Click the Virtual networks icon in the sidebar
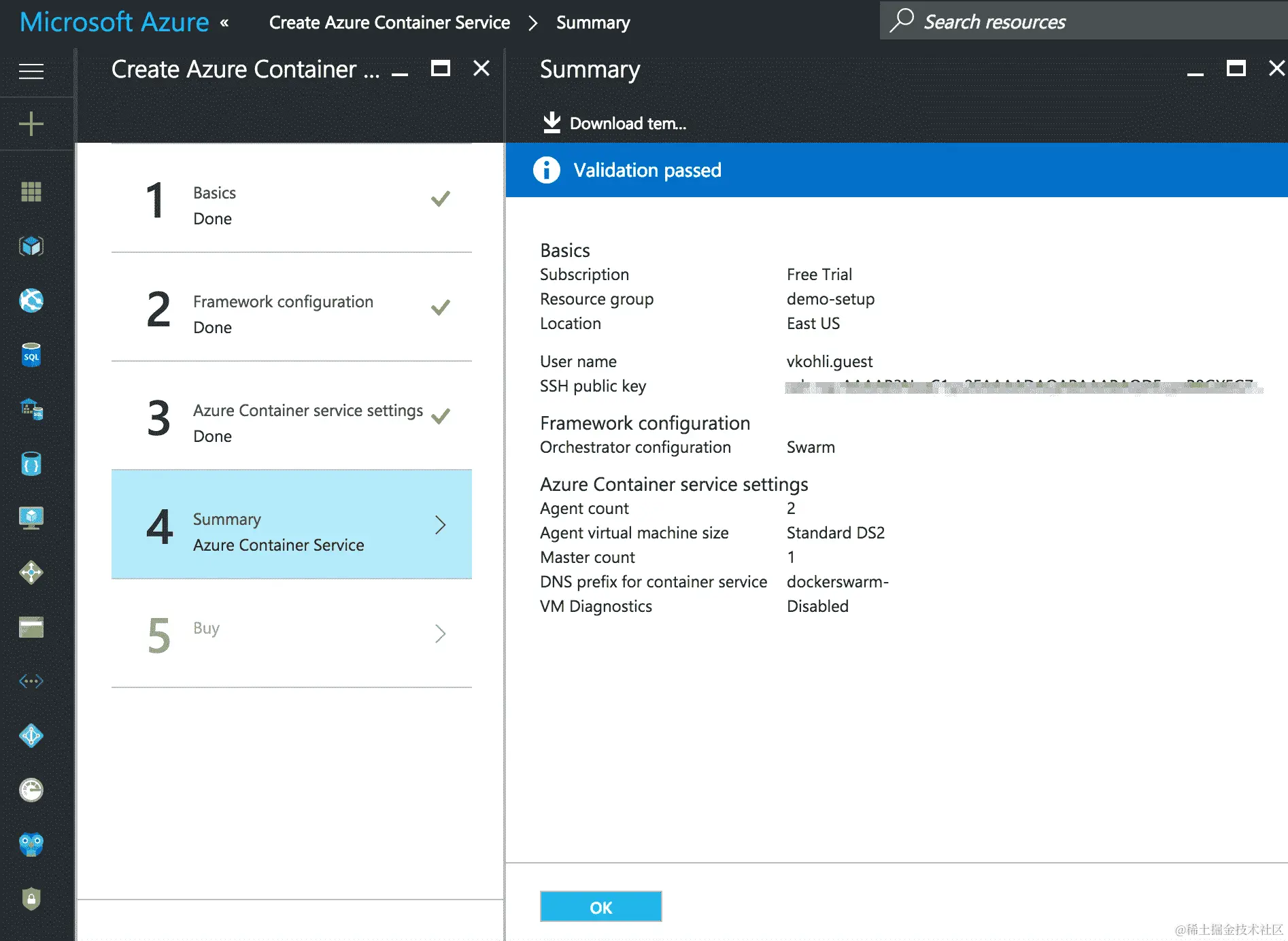 pos(30,681)
